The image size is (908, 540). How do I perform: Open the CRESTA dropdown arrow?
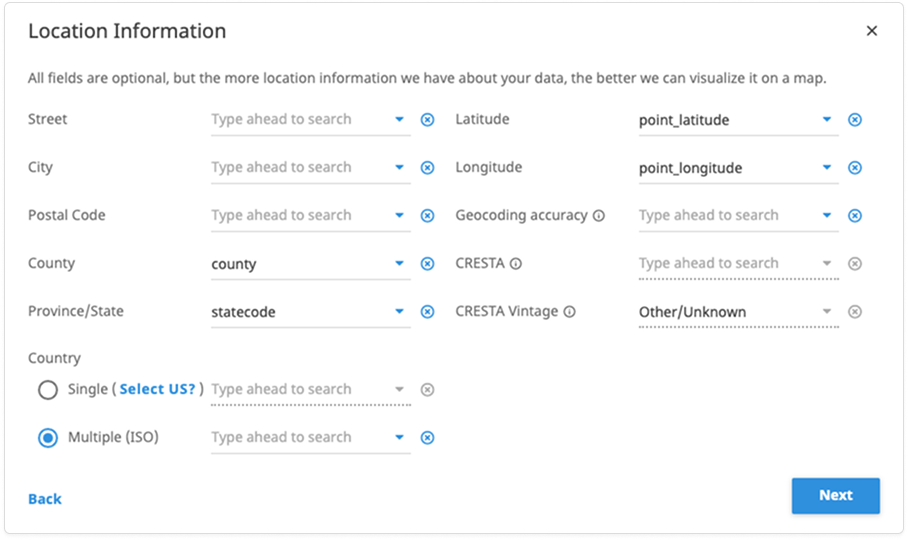click(x=827, y=263)
